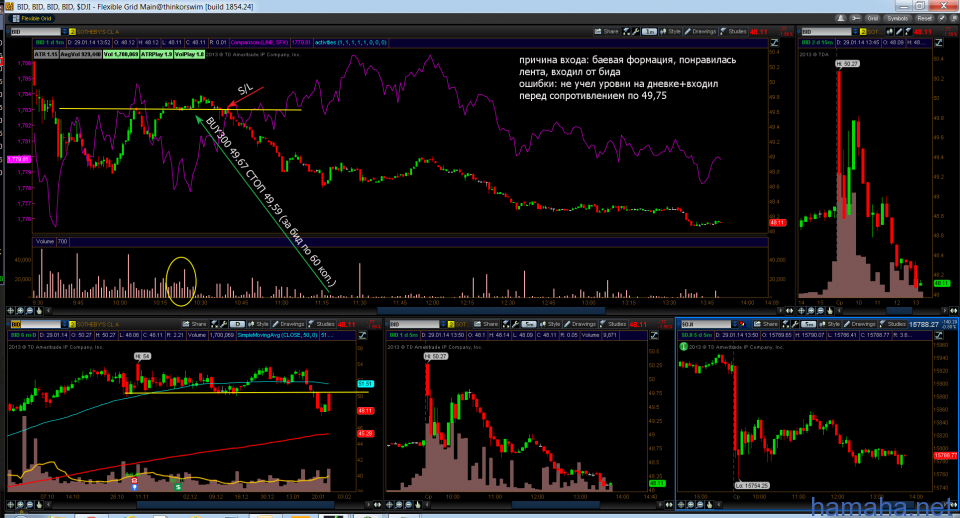960x518 pixels.
Task: Click the maximize icon of top-right chart
Action: tap(939, 42)
